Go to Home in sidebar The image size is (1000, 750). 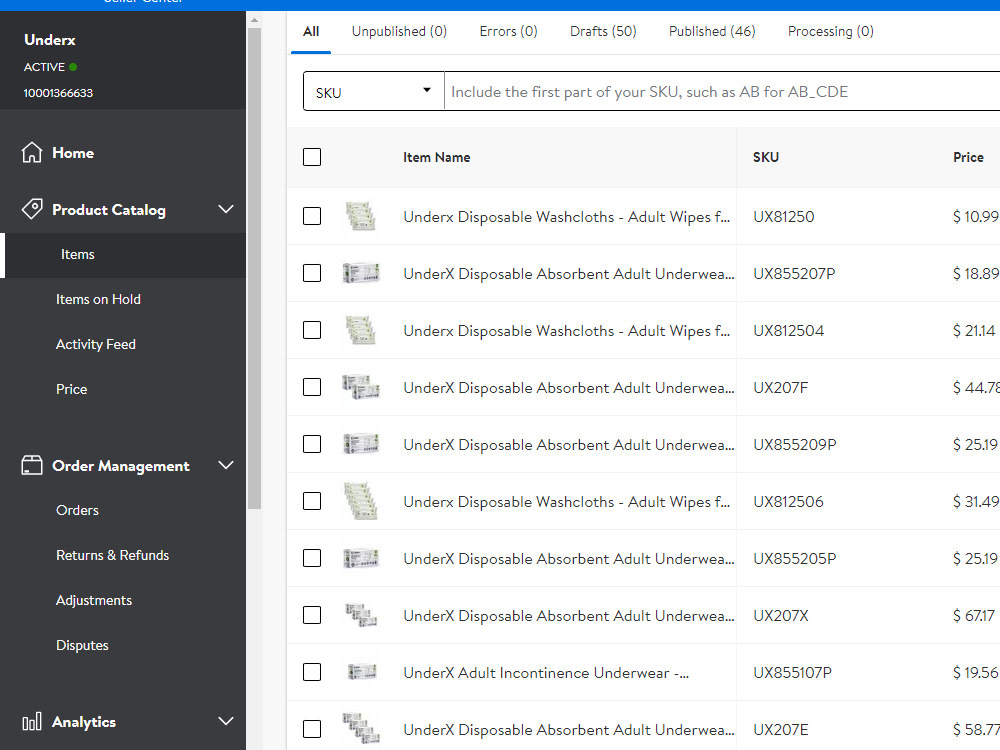73,153
